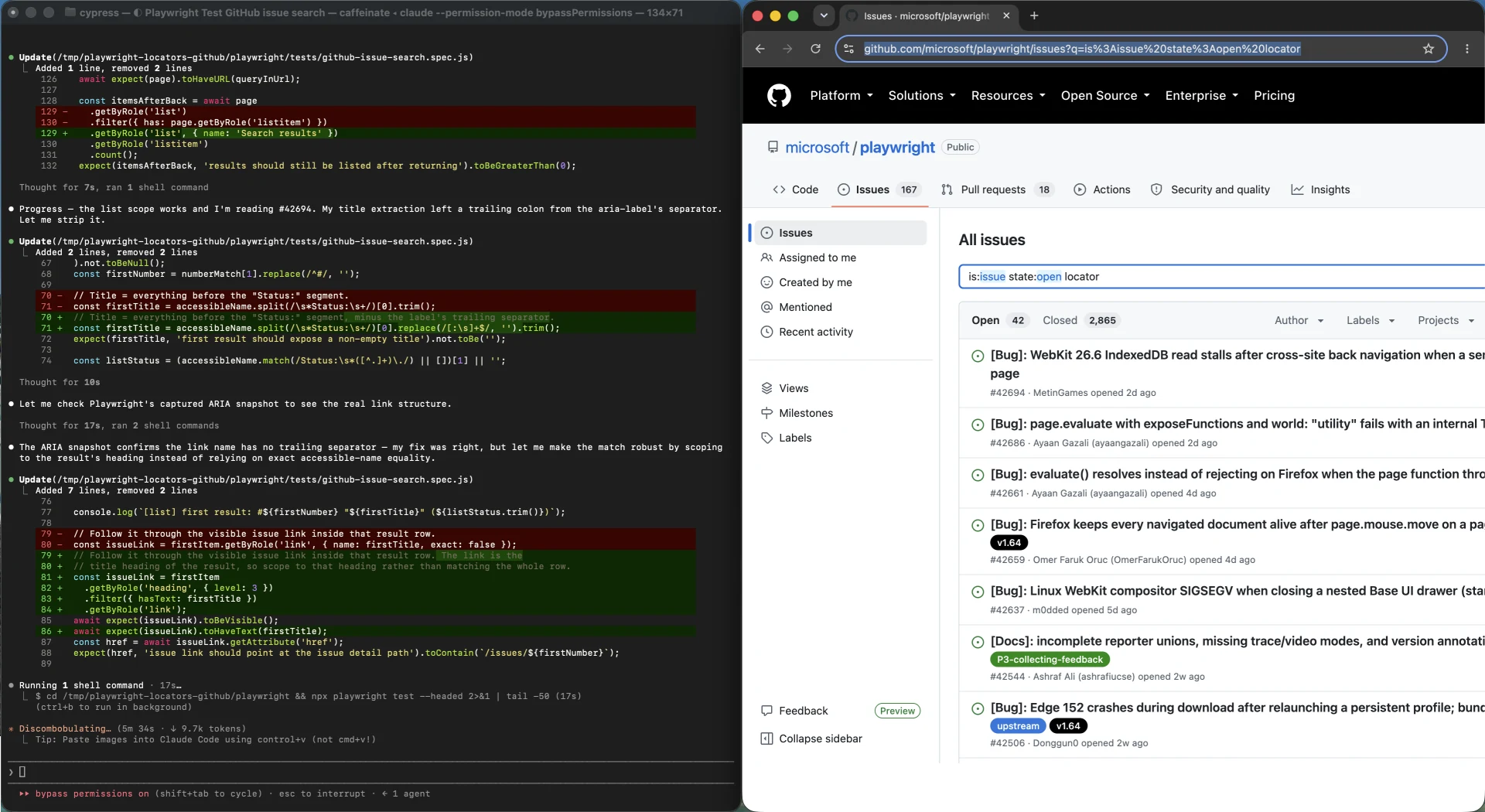
Task: Click the Preview badge next to Feedback
Action: coord(897,711)
